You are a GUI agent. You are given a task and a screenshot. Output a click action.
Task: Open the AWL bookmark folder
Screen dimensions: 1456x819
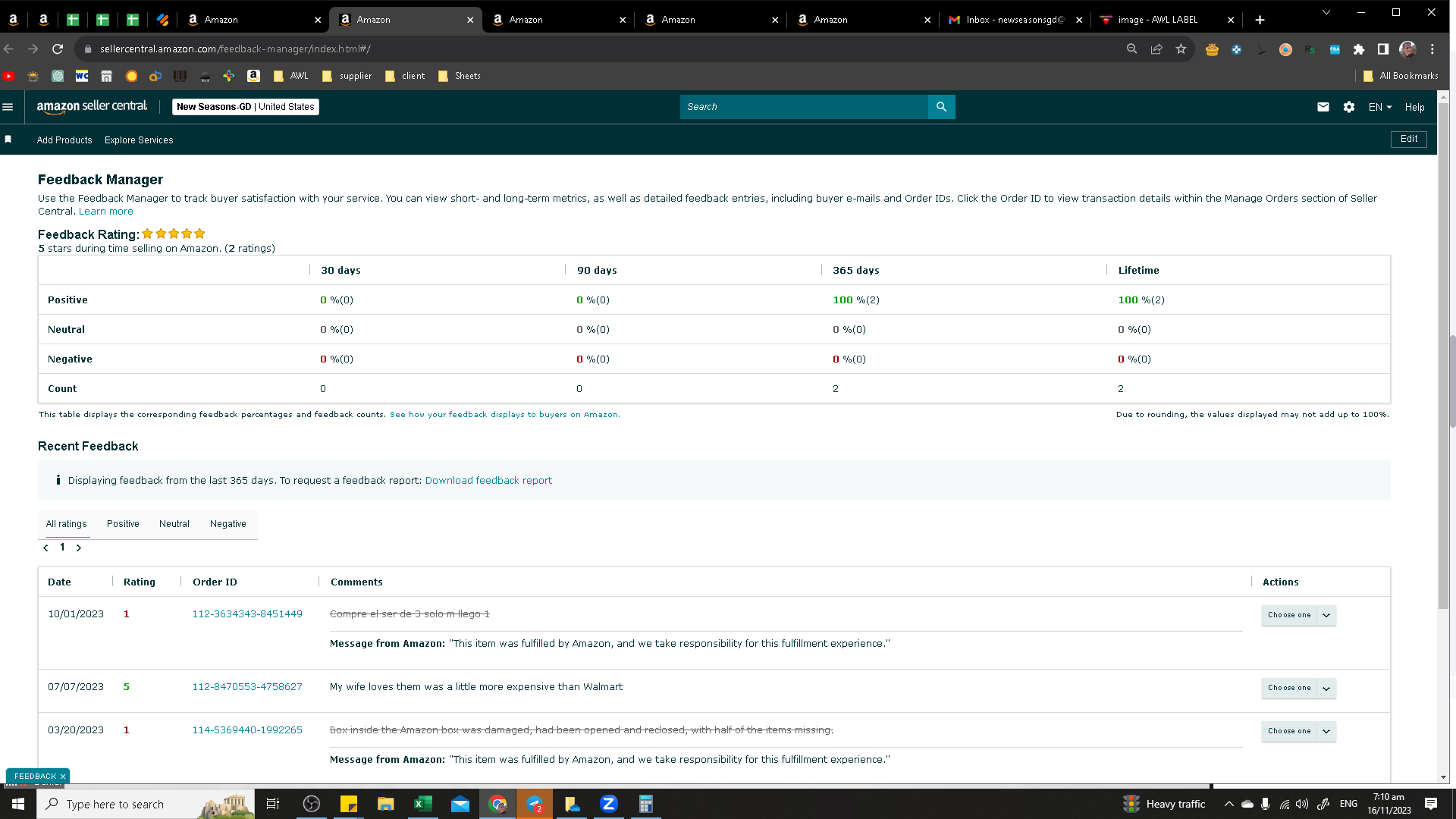click(x=291, y=76)
